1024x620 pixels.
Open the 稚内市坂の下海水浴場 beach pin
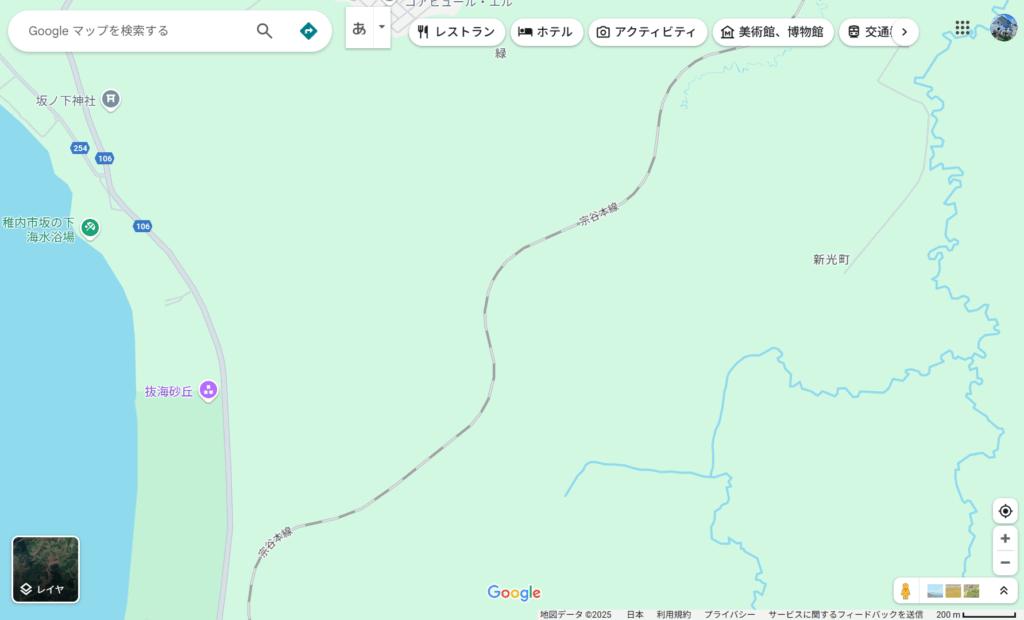pos(90,228)
